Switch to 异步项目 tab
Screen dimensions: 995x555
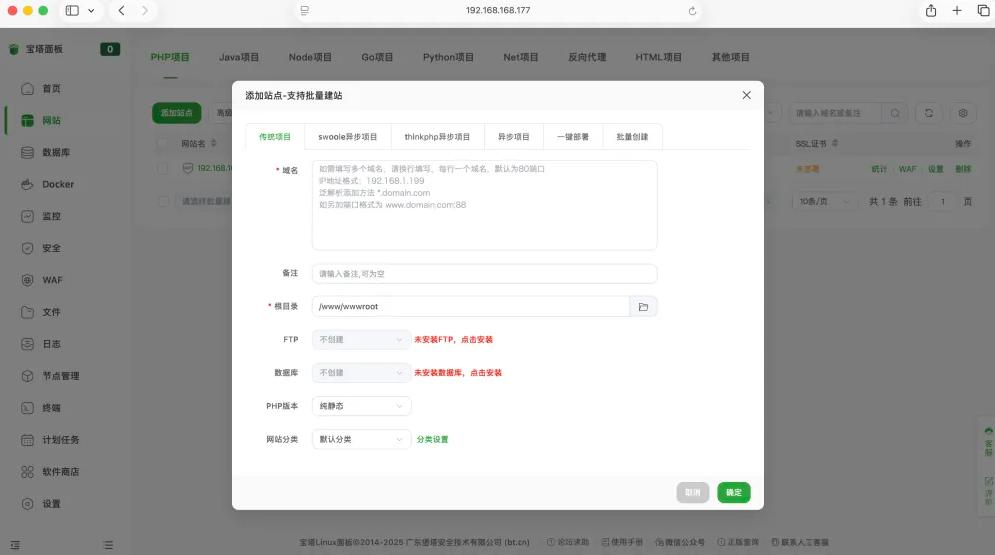[x=513, y=136]
